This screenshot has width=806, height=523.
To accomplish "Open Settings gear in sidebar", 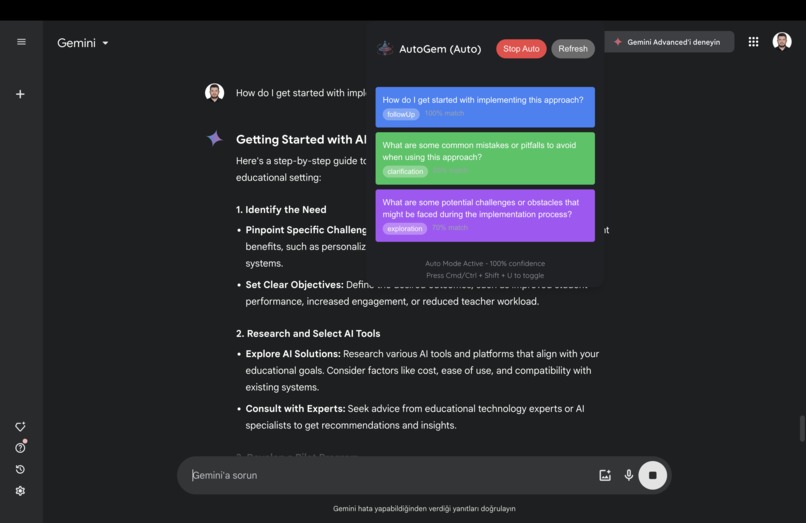I will coord(20,491).
